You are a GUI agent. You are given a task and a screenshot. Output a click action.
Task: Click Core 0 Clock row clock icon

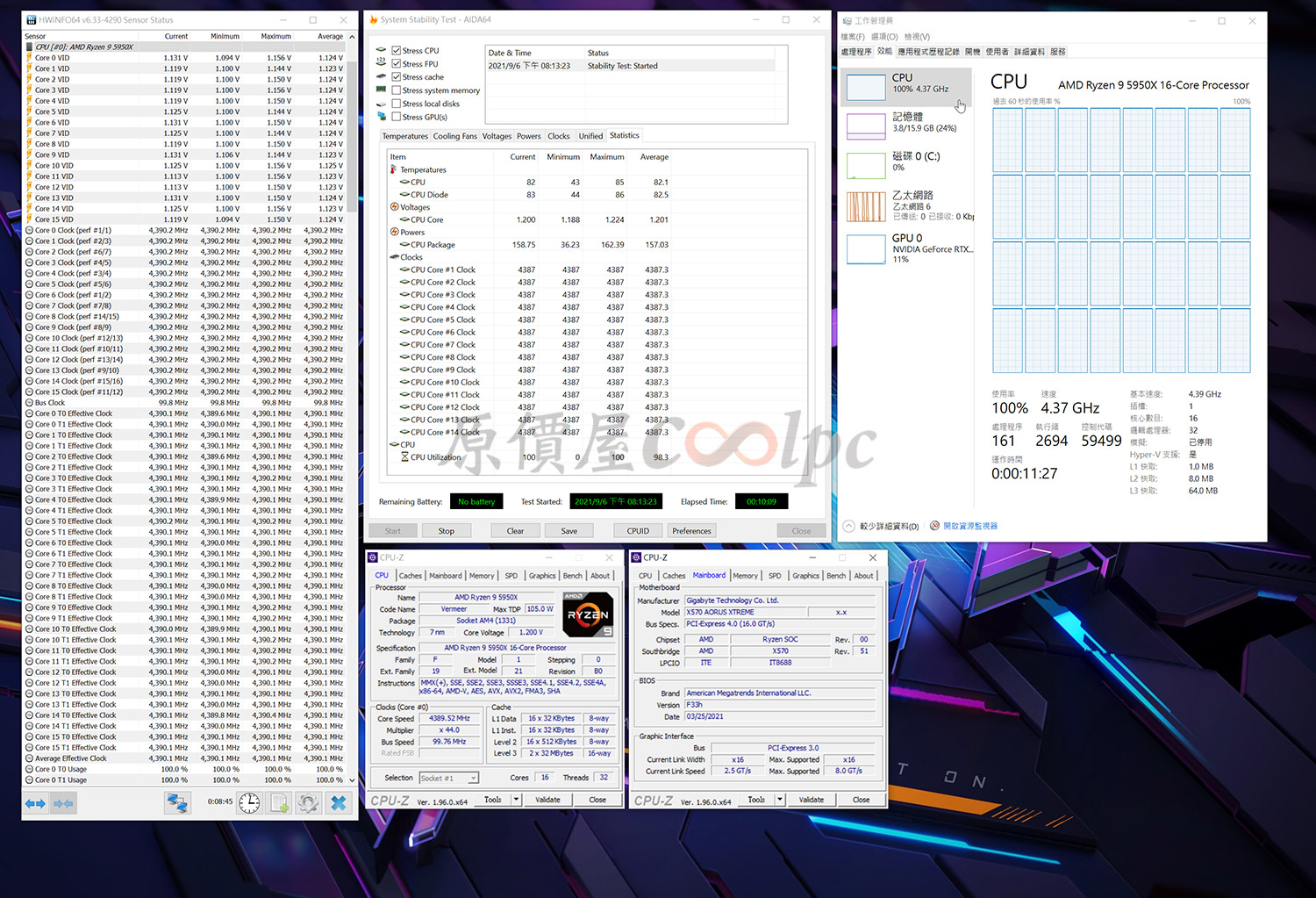point(29,230)
